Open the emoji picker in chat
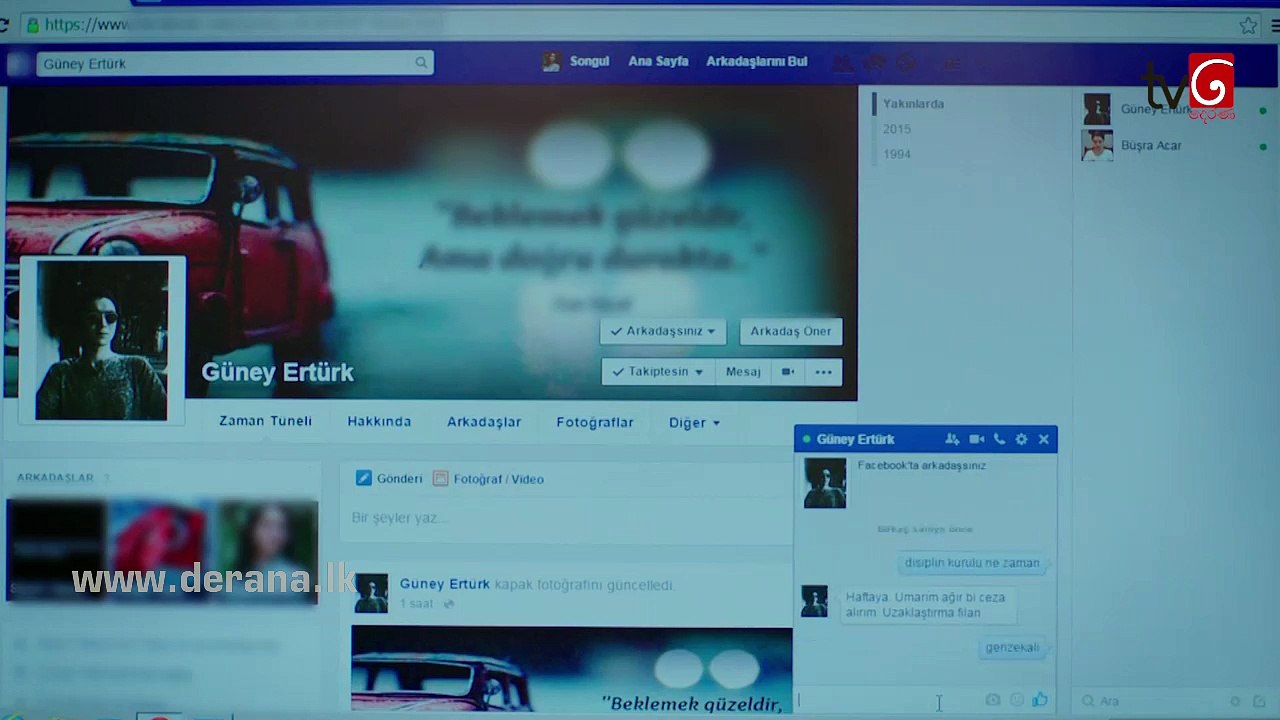Image resolution: width=1280 pixels, height=720 pixels. [x=1017, y=701]
